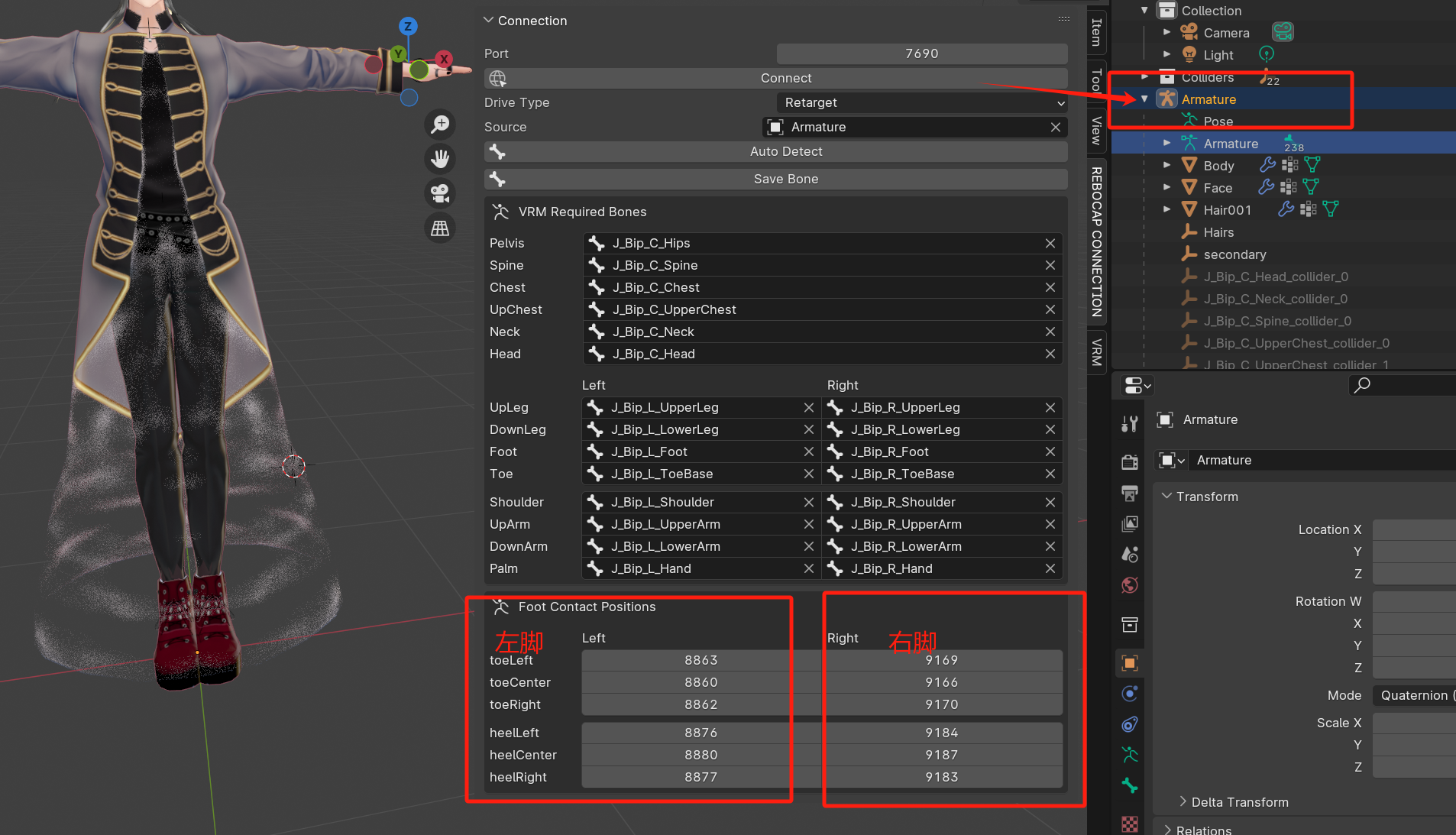The image size is (1456, 835).
Task: Expand the Hair001 mesh in outliner
Action: coord(1166,209)
